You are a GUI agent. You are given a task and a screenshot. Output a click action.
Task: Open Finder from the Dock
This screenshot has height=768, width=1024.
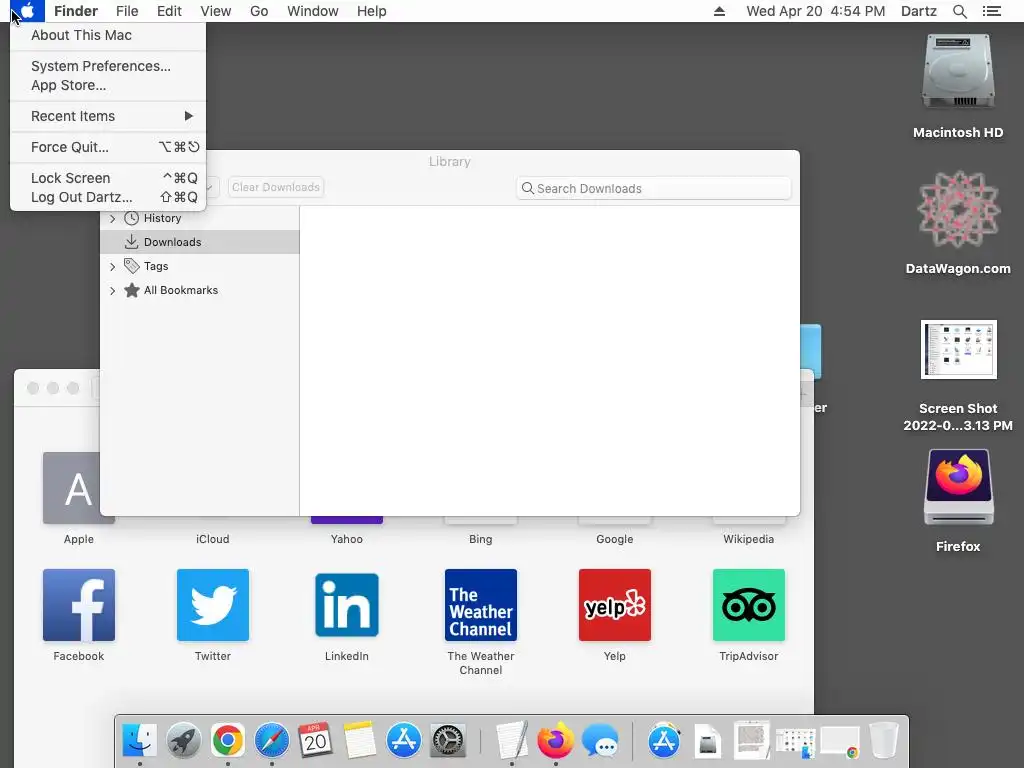pyautogui.click(x=140, y=741)
